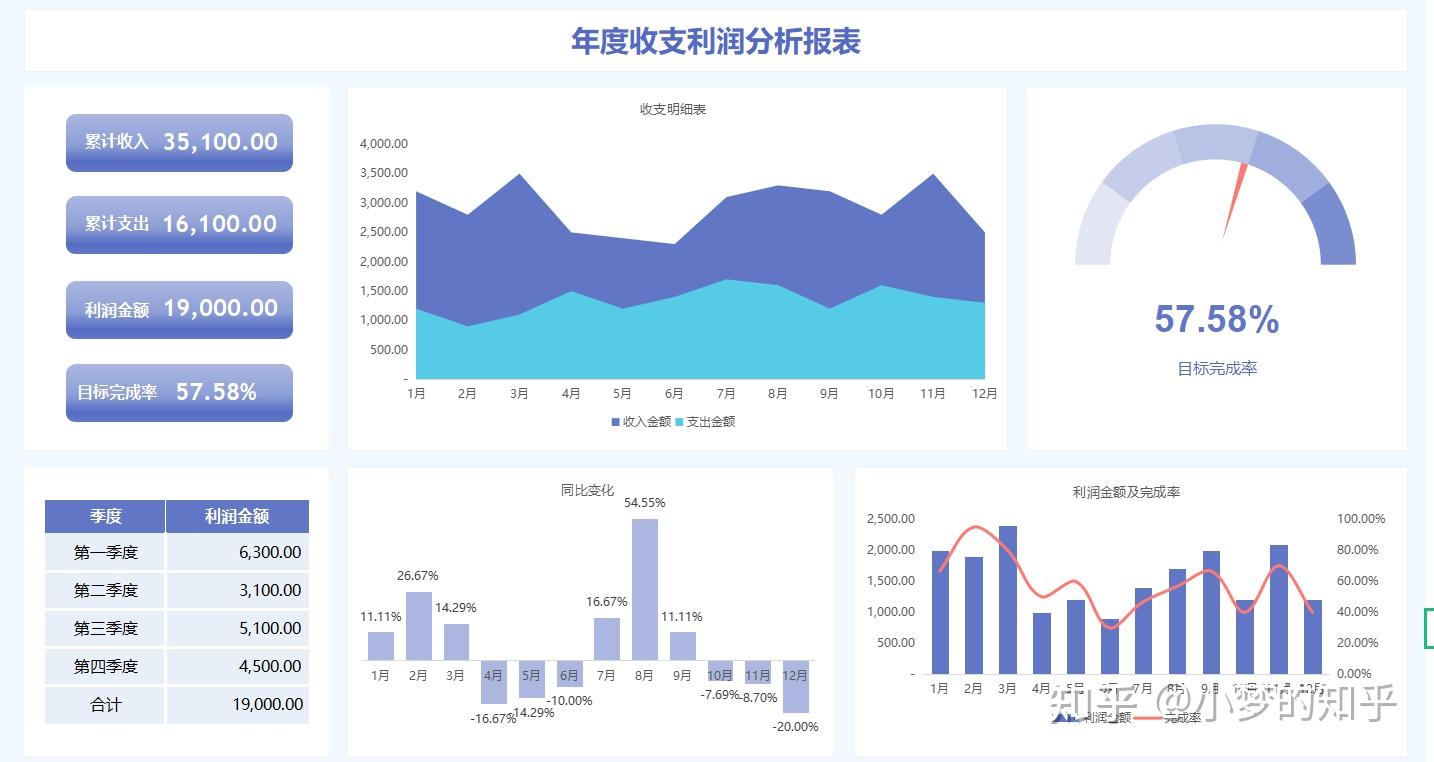Open the 目标完成率 57.58% KPI card
Screen dimensions: 1434x762
179,392
